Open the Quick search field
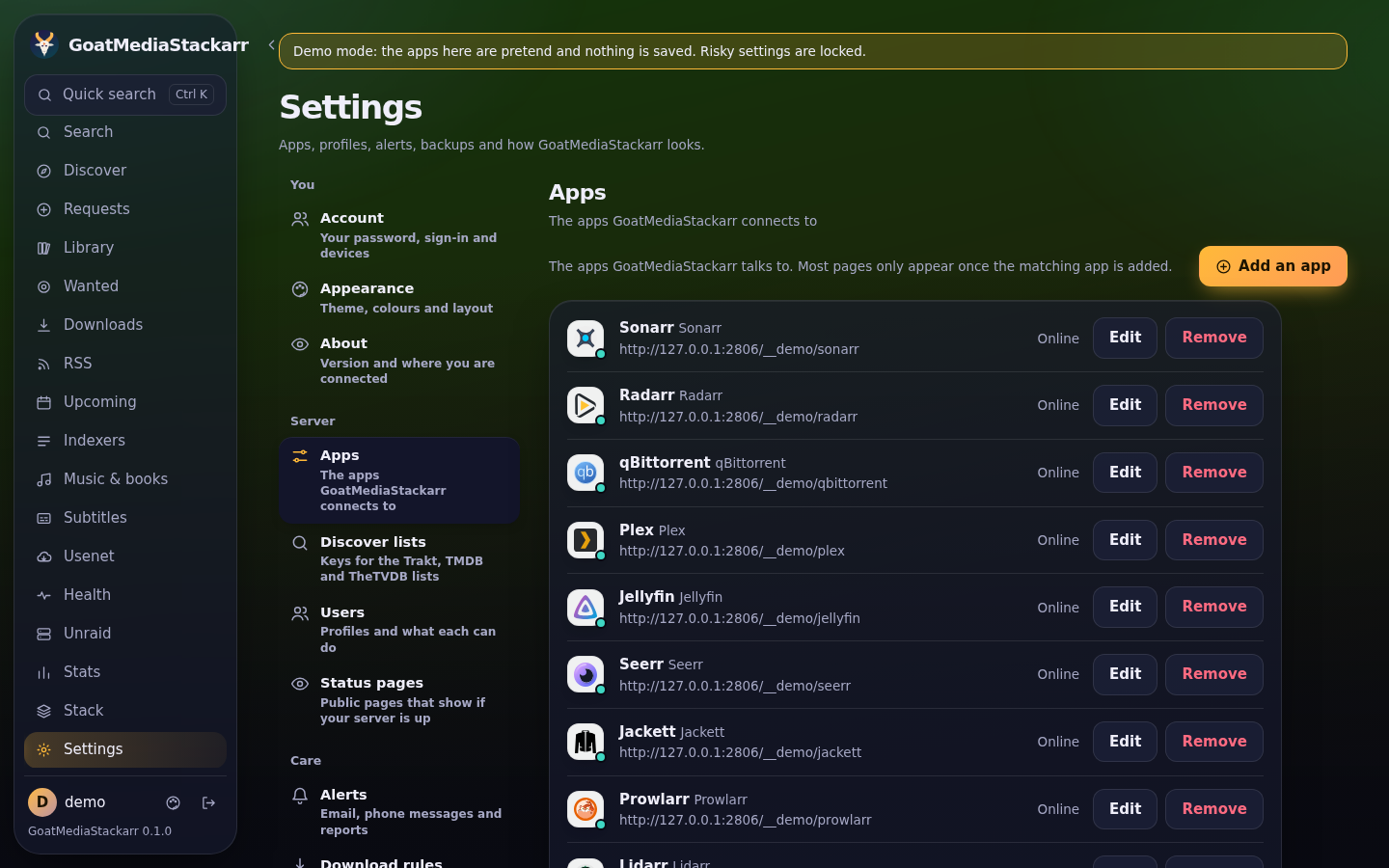1389x868 pixels. (125, 95)
